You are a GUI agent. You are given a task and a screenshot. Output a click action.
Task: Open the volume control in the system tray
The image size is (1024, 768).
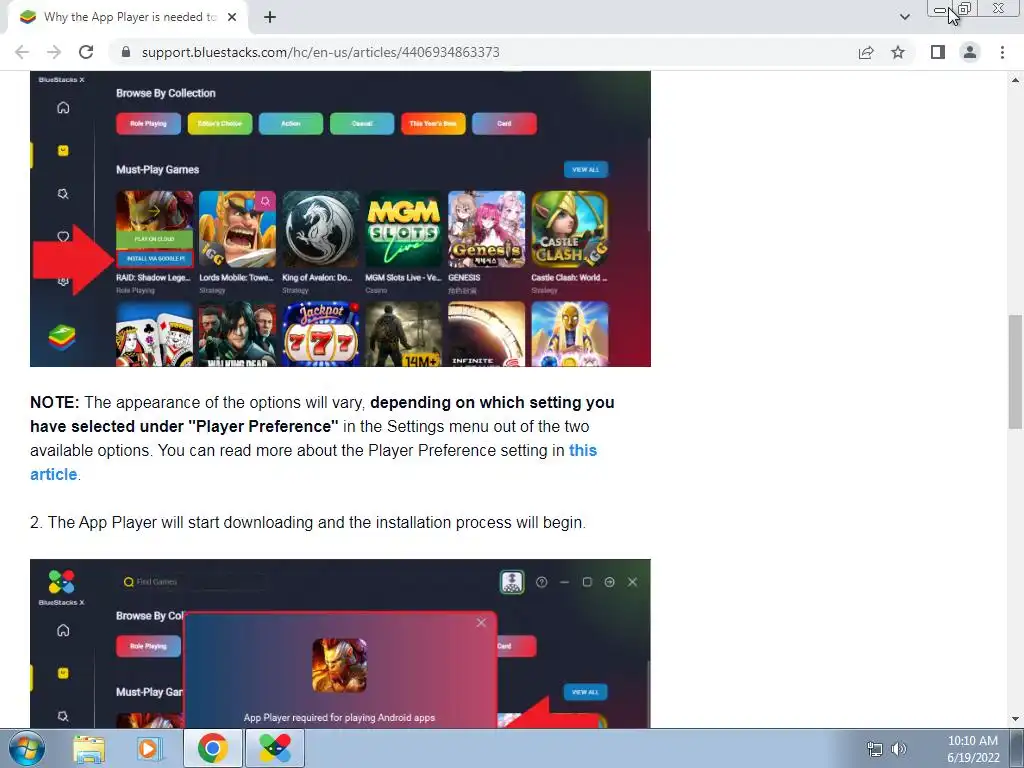[899, 749]
